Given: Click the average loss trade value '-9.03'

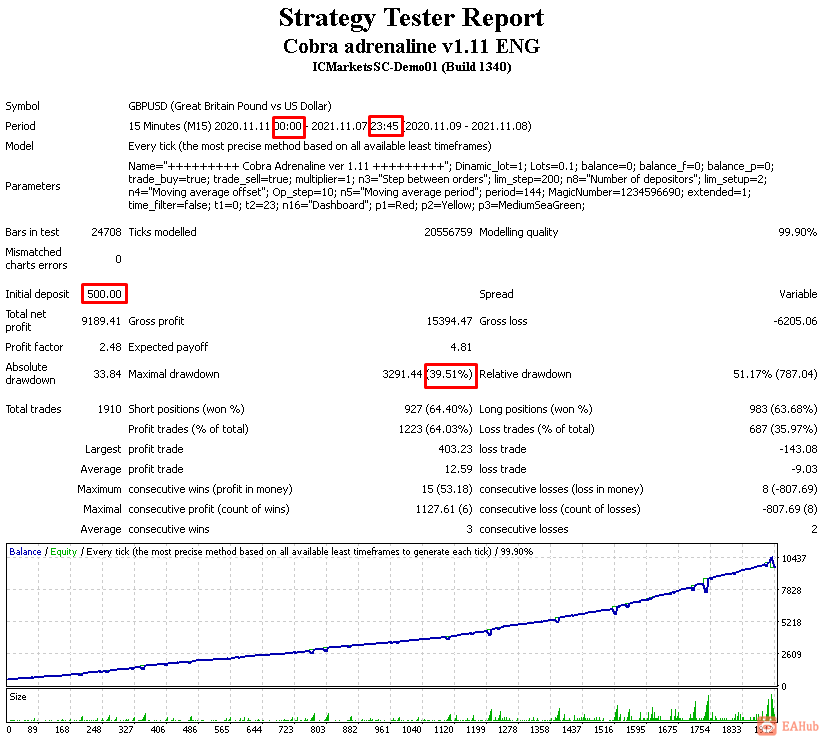Looking at the screenshot, I should point(804,470).
